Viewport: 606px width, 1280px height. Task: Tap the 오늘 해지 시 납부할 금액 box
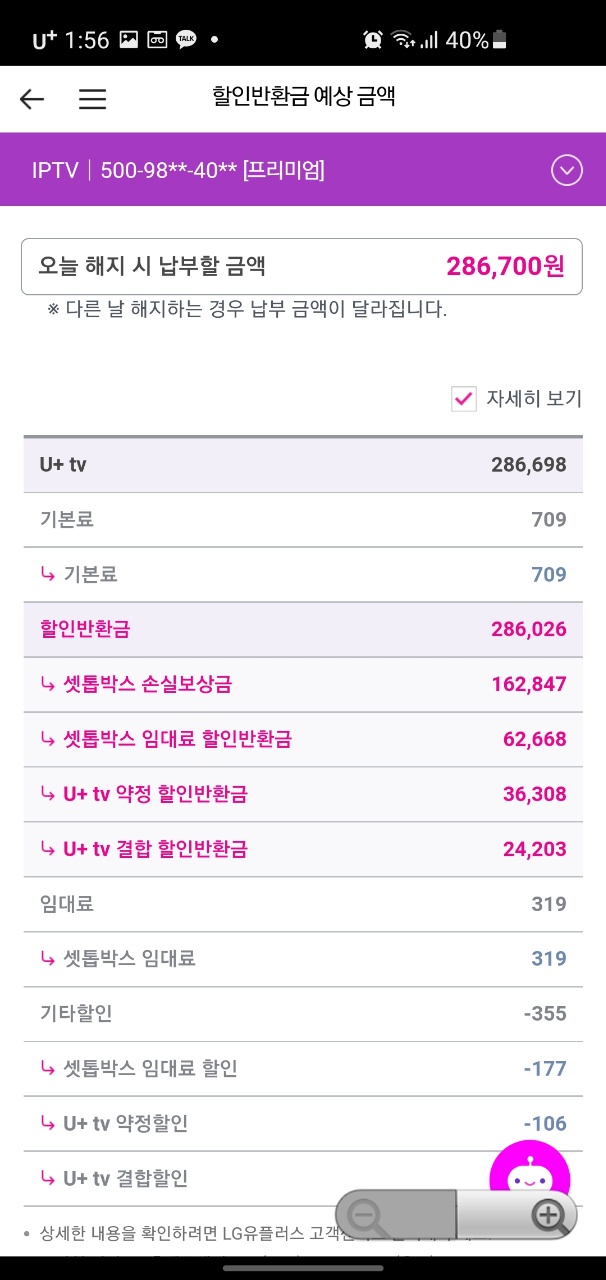tap(302, 266)
